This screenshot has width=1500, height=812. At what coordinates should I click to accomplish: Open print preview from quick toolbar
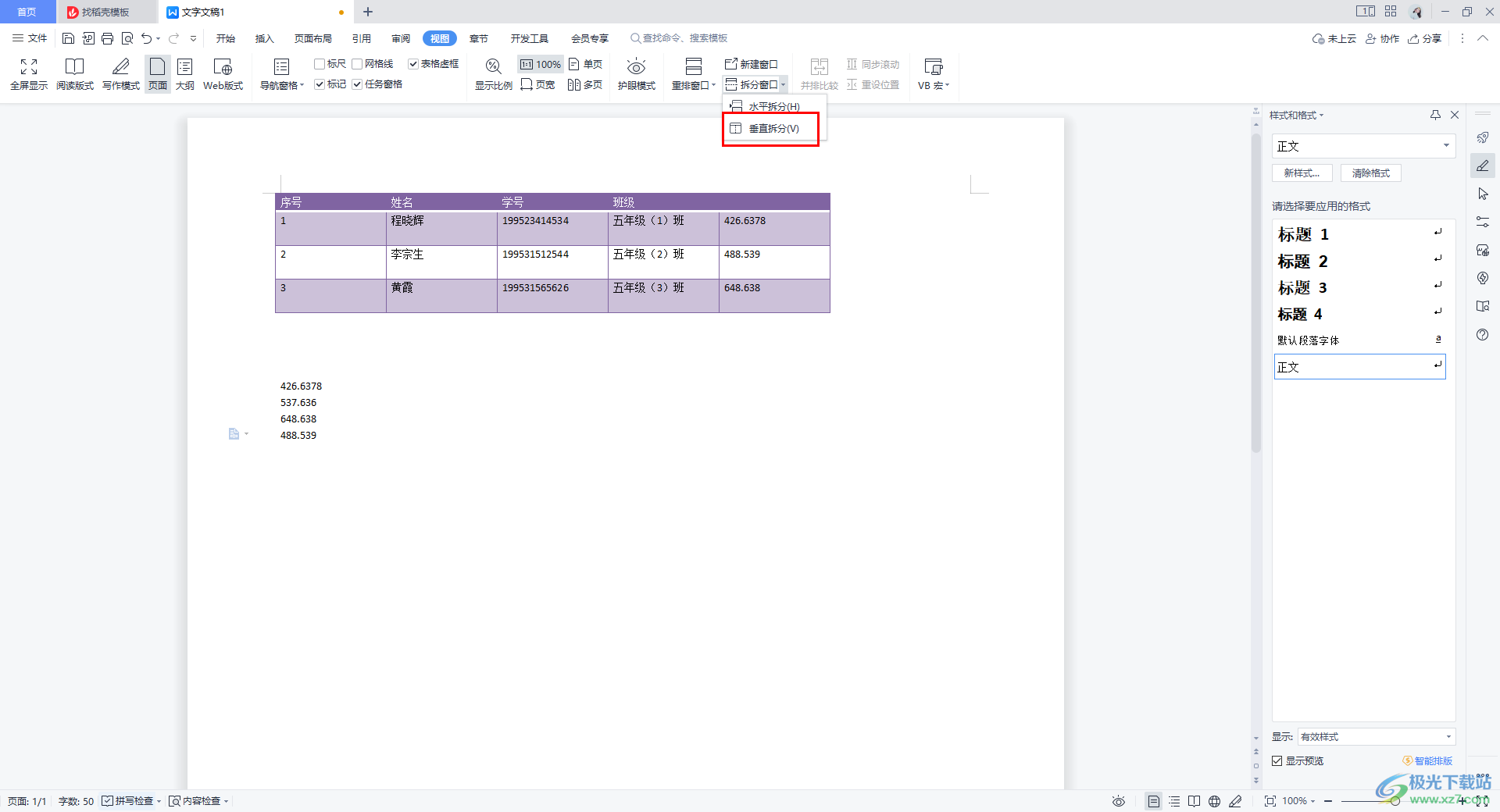click(127, 38)
